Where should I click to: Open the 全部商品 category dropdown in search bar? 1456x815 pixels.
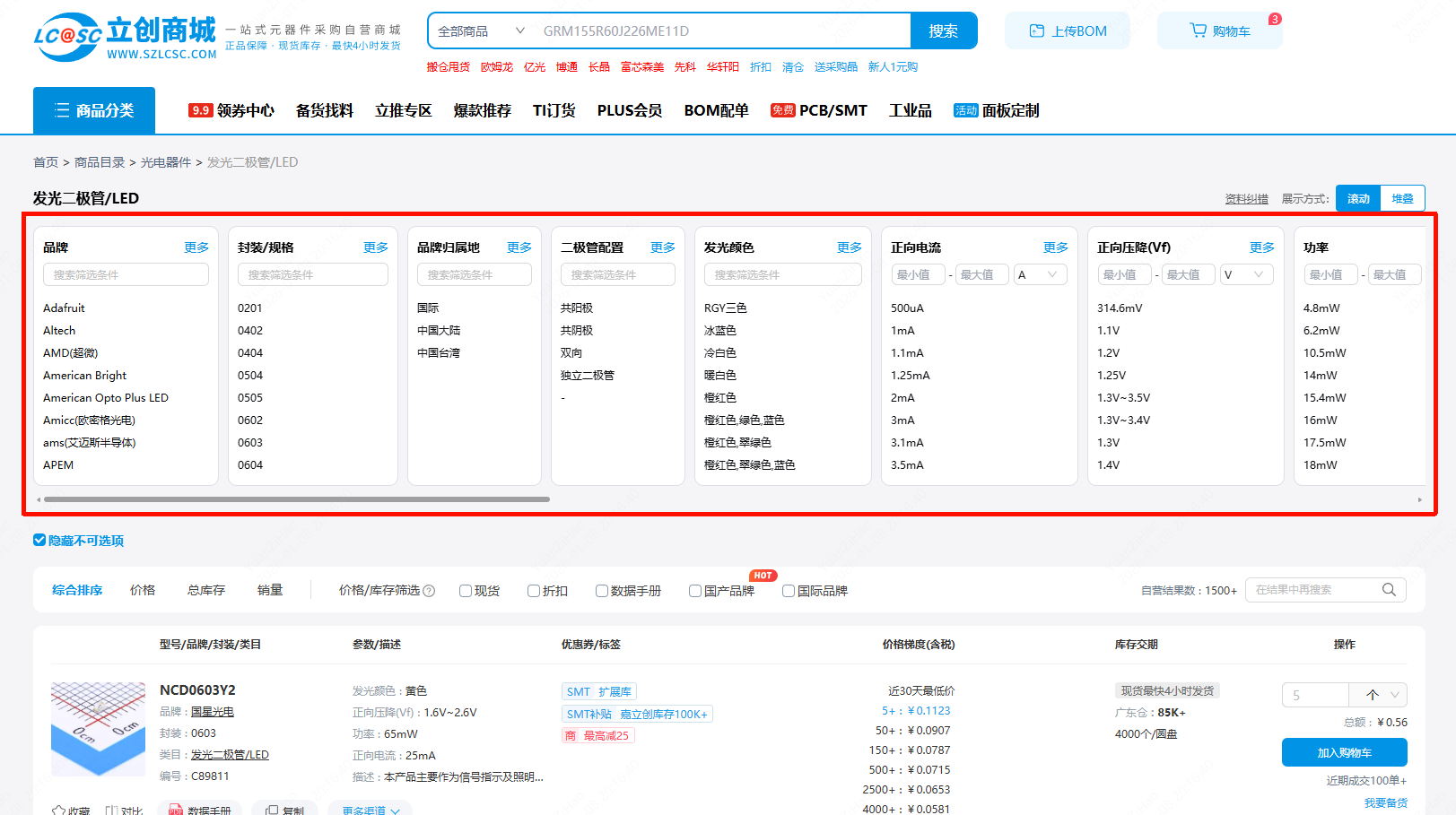tap(478, 30)
